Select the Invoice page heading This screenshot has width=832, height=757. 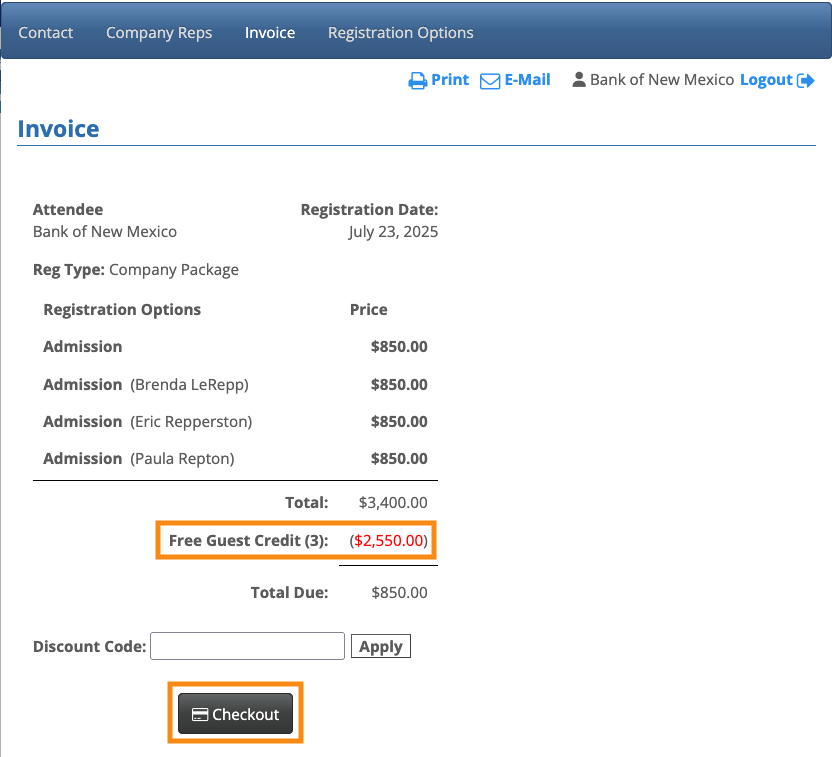[58, 129]
